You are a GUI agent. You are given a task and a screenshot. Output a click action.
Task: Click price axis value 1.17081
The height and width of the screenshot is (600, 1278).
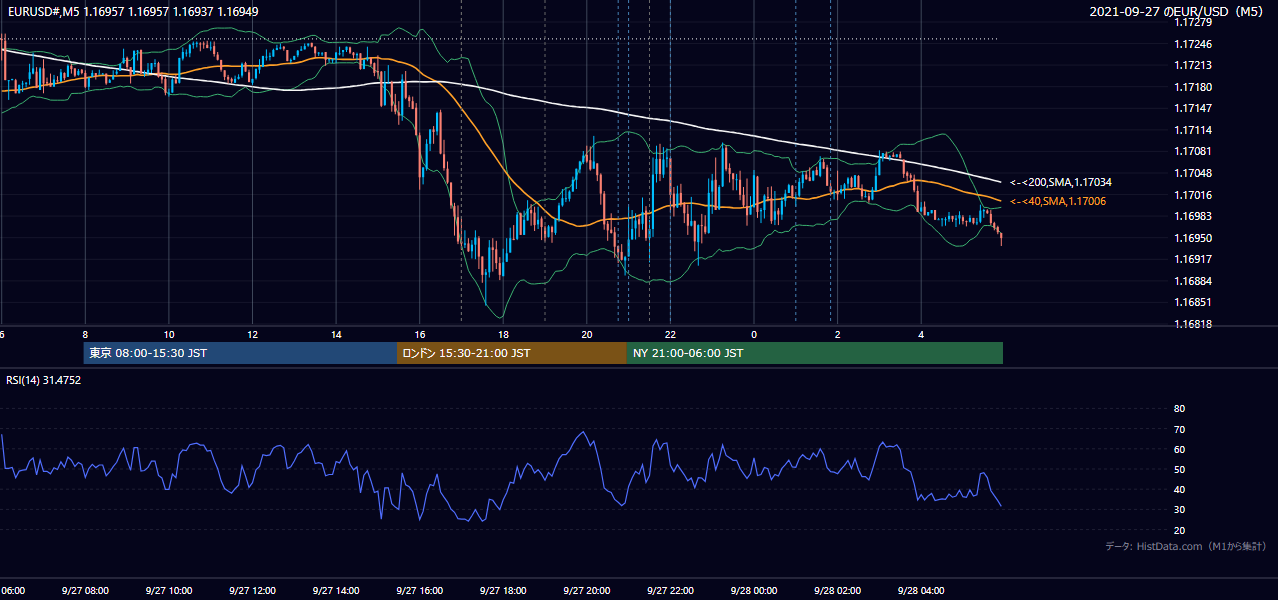[x=1192, y=151]
